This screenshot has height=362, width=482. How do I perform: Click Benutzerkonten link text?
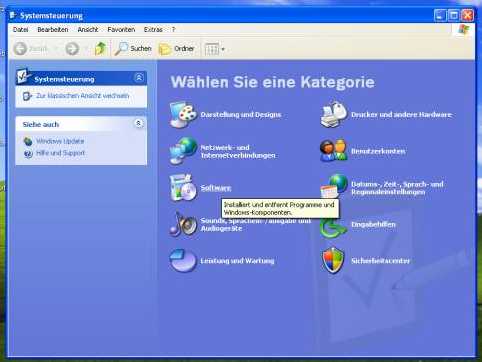tap(378, 151)
